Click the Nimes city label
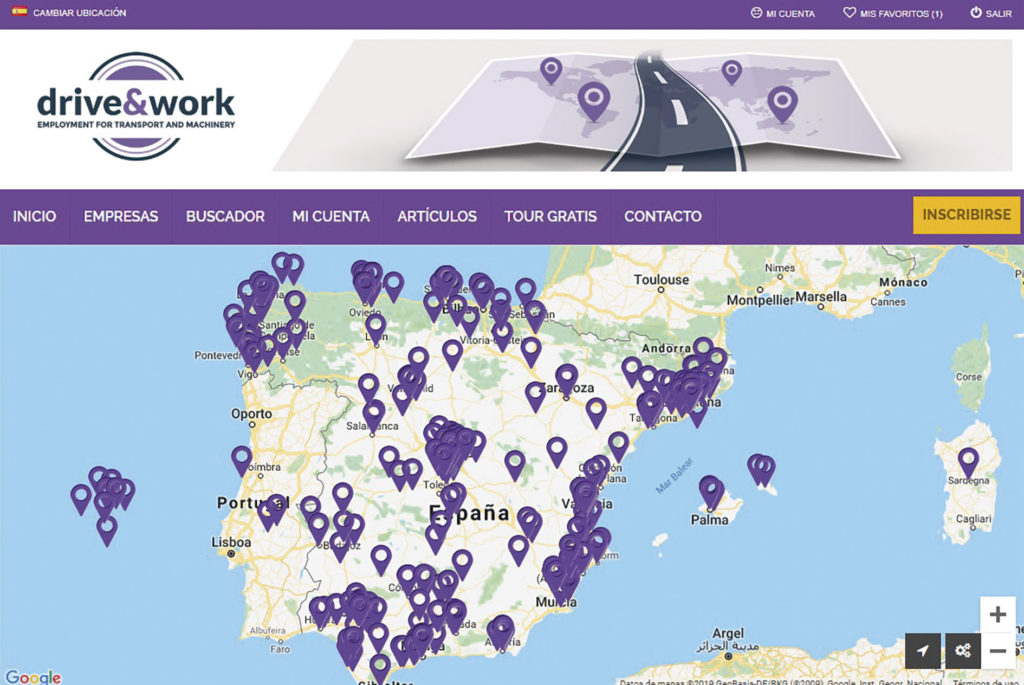The height and width of the screenshot is (685, 1024). tap(780, 268)
